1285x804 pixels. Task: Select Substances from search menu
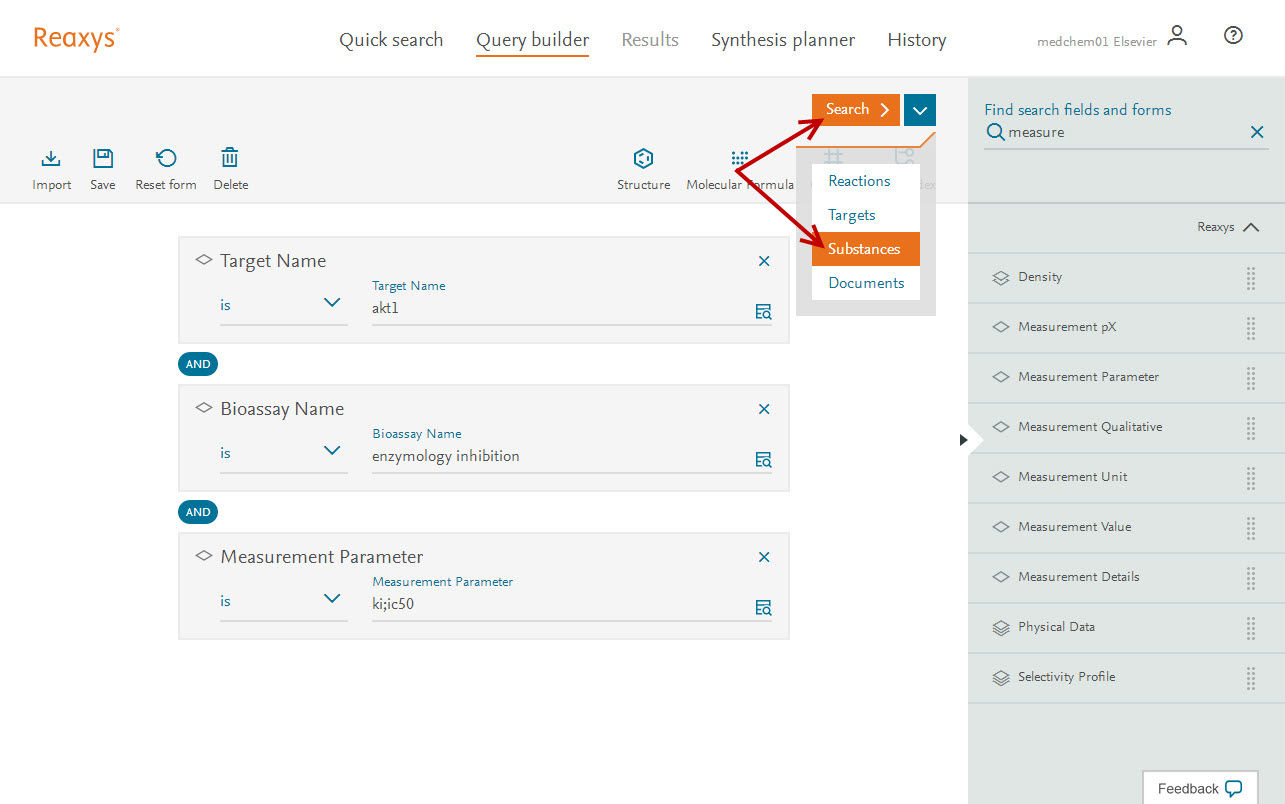coord(865,249)
